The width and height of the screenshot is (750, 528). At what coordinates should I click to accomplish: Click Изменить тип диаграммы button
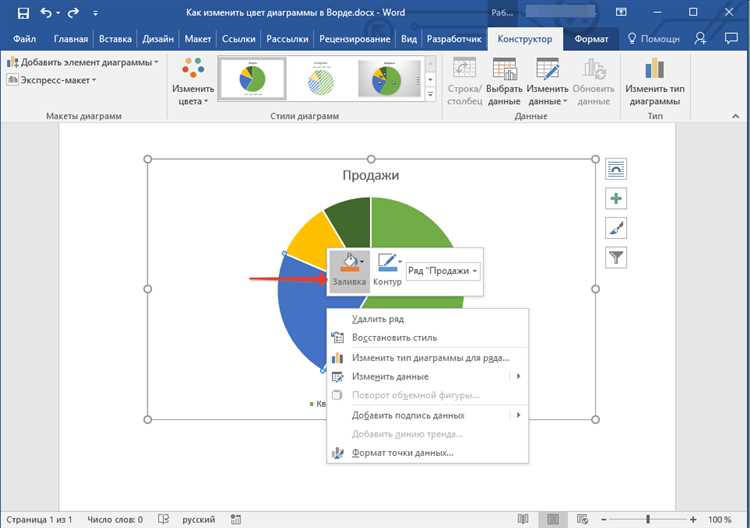point(654,81)
